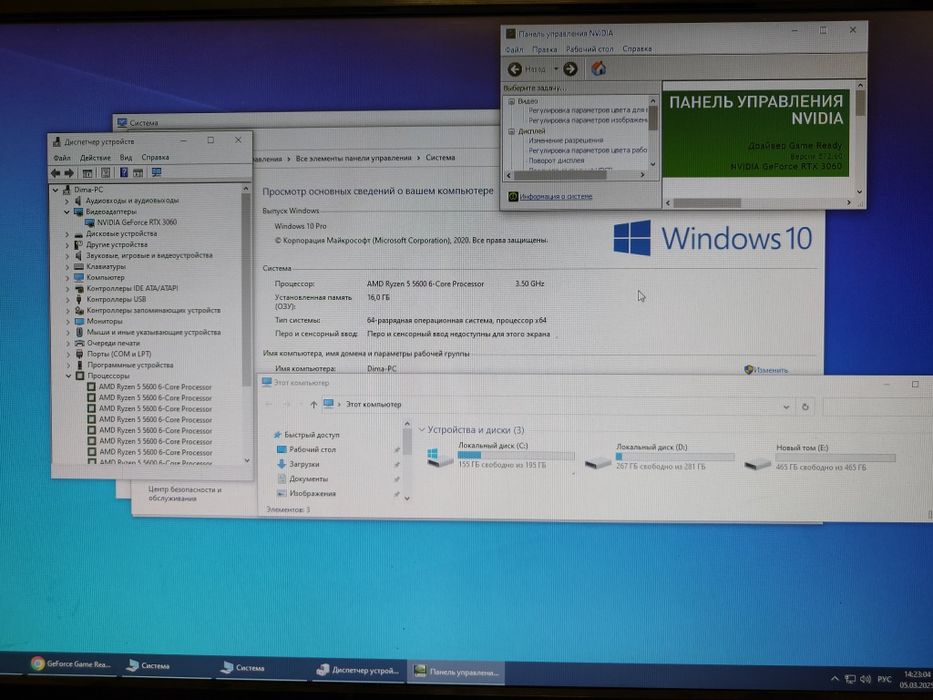Open Chrome GeForce Game Ready taskbar item
Screen dimensions: 933x700
tap(70, 664)
